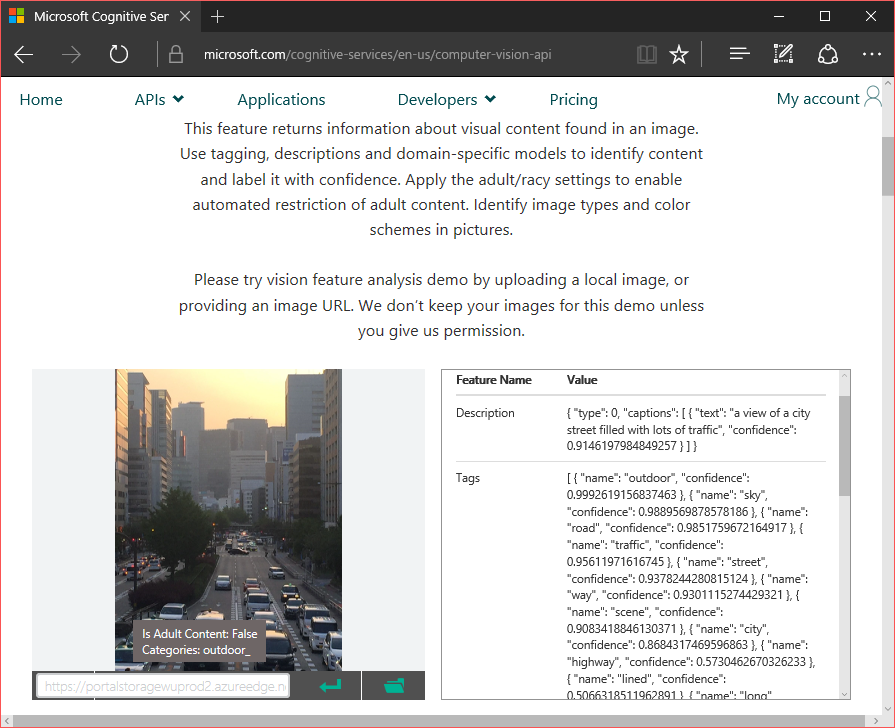Go back to the previous page

tap(24, 55)
